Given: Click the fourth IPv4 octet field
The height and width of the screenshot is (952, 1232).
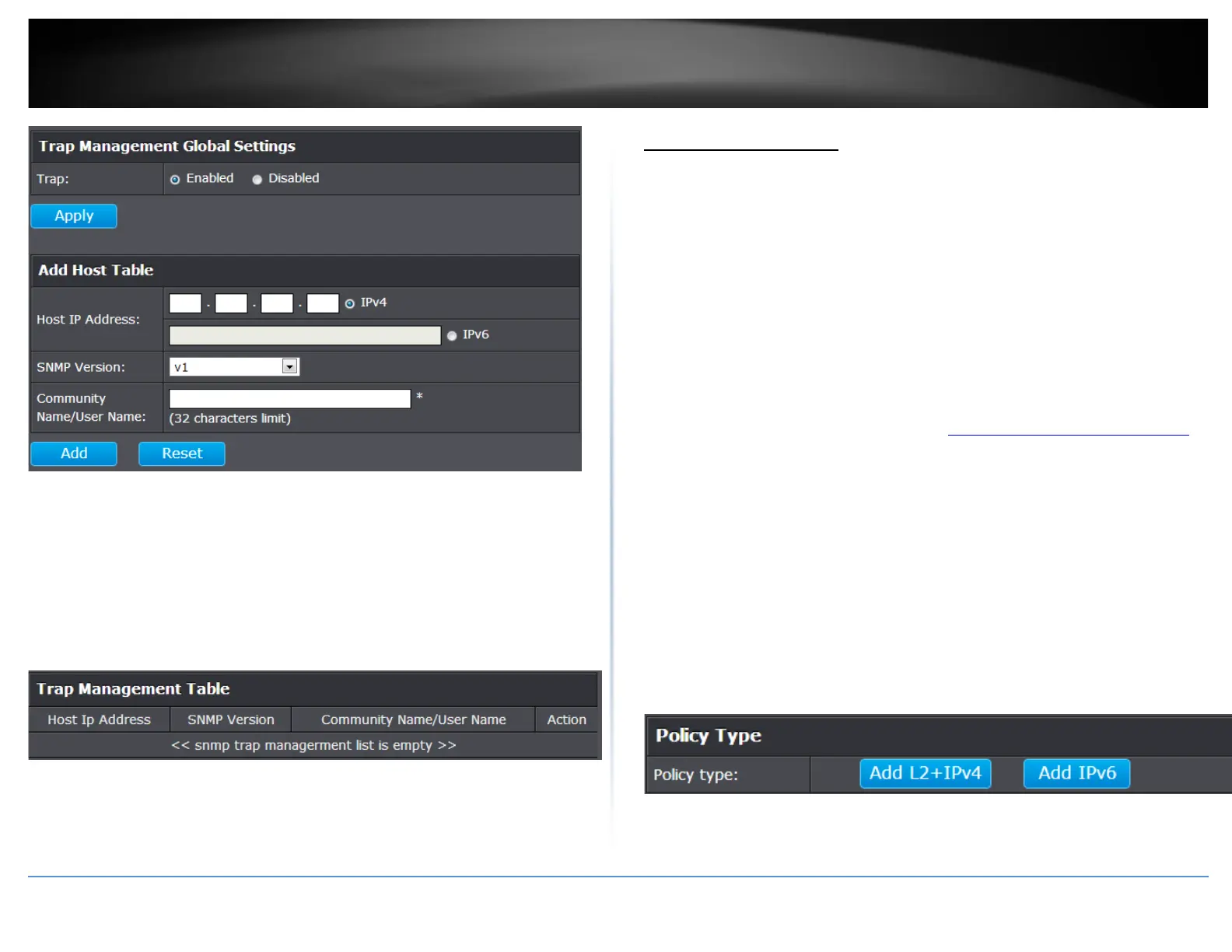Looking at the screenshot, I should point(323,303).
